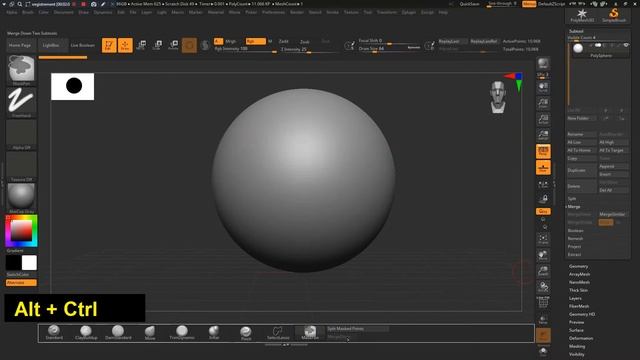Click the Duplicate subtool button
Screen dimensions: 640x360
pos(582,170)
